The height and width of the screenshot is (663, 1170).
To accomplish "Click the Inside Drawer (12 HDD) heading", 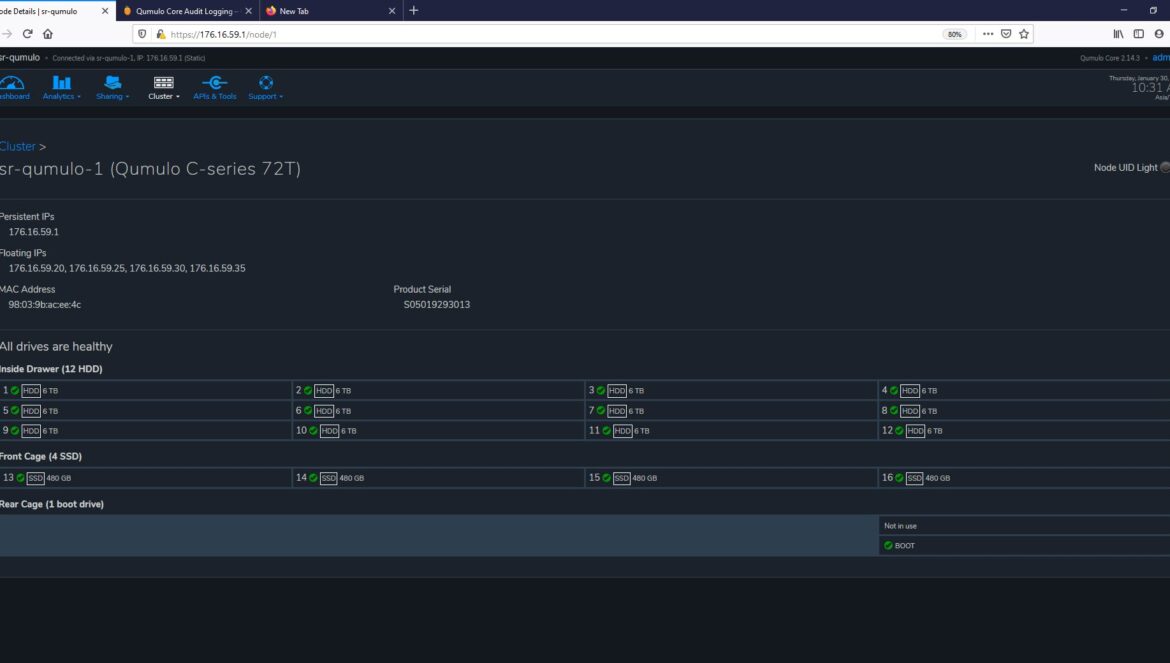I will [x=51, y=369].
